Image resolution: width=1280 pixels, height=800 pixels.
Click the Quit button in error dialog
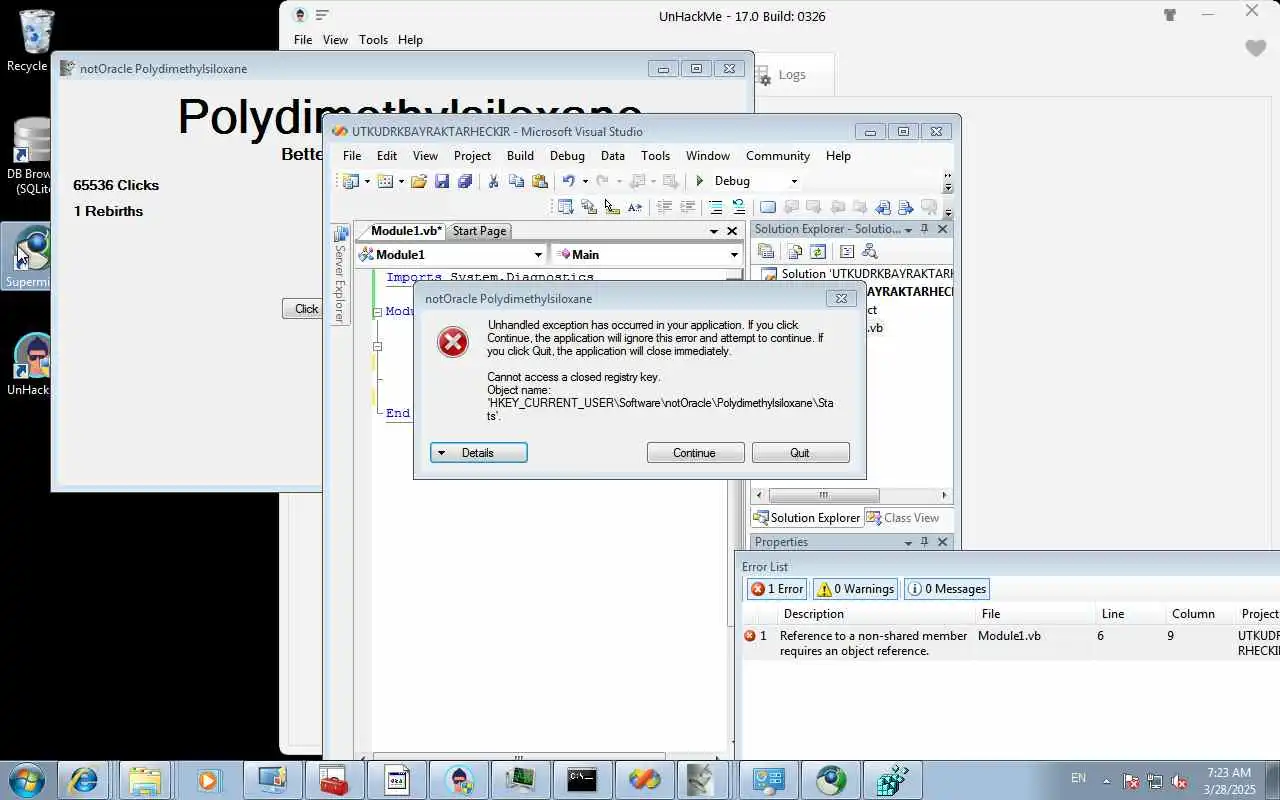[800, 453]
